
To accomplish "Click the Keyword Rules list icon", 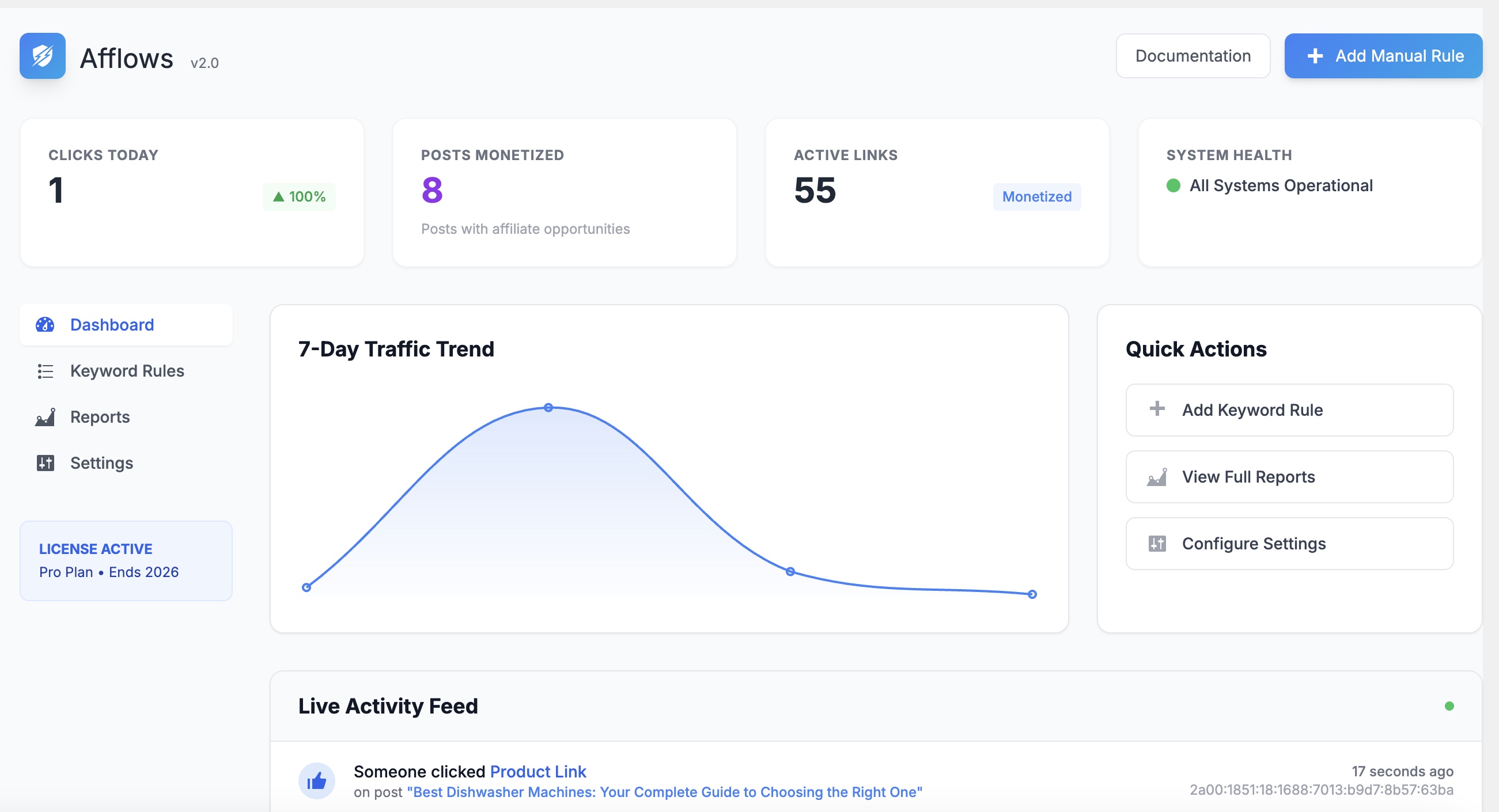I will [x=46, y=371].
